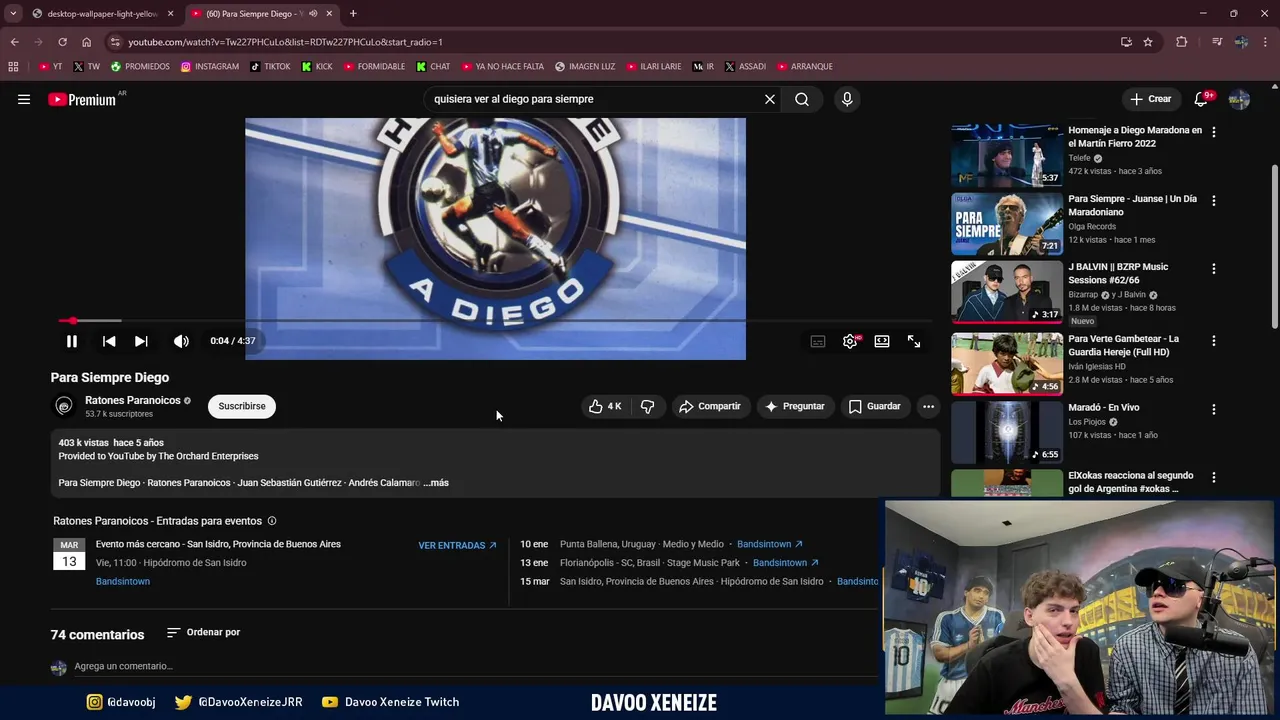Image resolution: width=1280 pixels, height=720 pixels.
Task: Open the IMAGEN LUZ bookmark
Action: point(585,67)
